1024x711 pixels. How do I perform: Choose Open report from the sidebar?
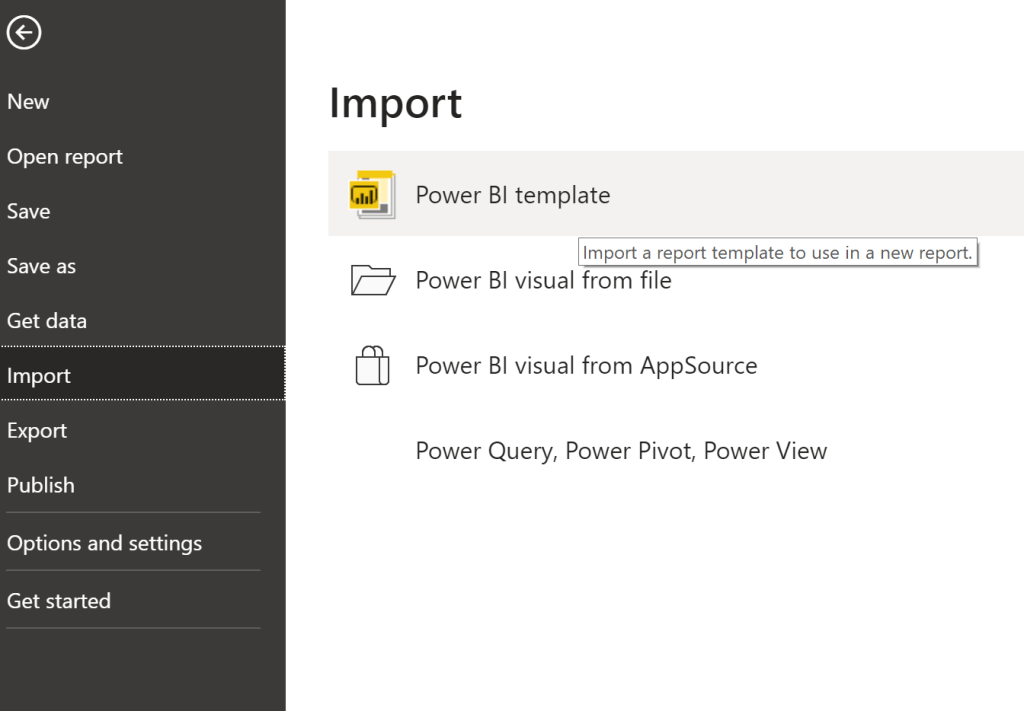[65, 157]
